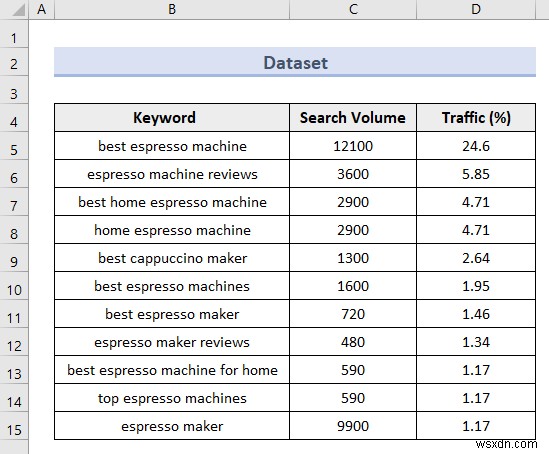The height and width of the screenshot is (454, 549).
Task: Select column D header
Action: [476, 9]
